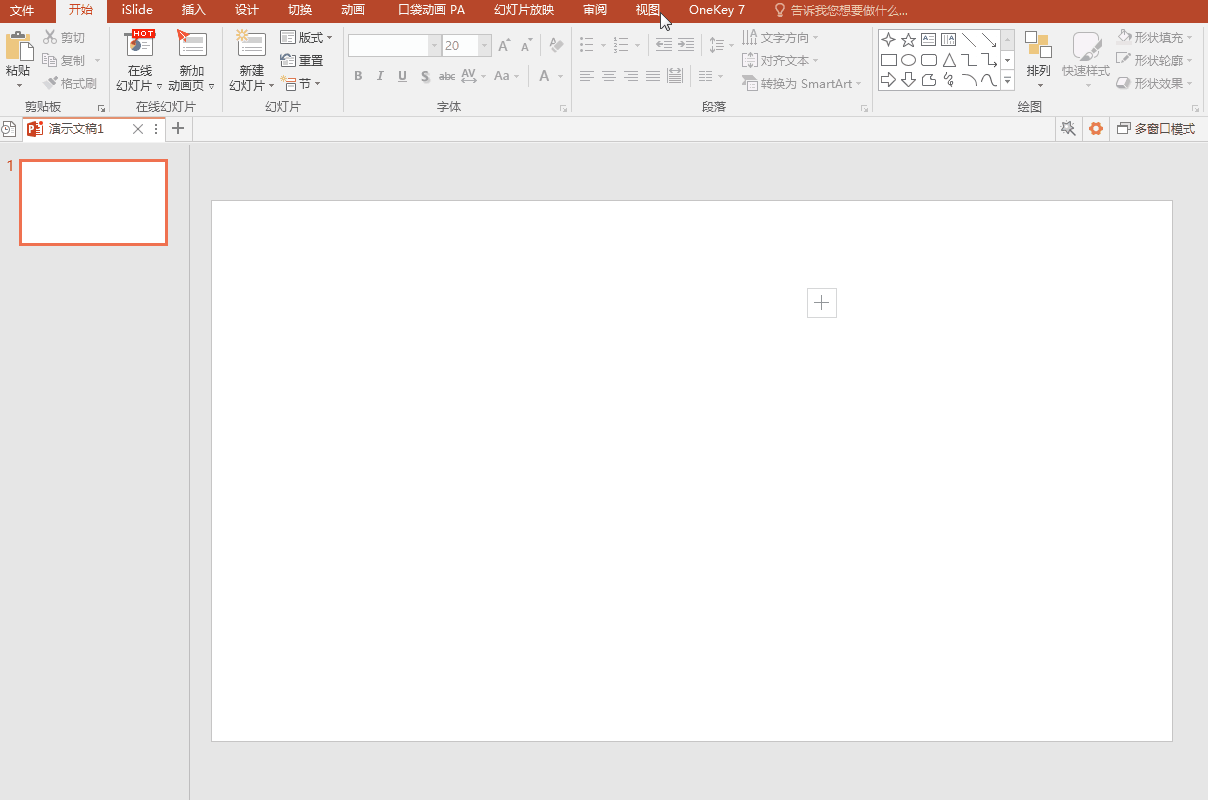Click the 新加动画页 animation page icon
Viewport: 1208px width, 800px height.
[x=191, y=45]
